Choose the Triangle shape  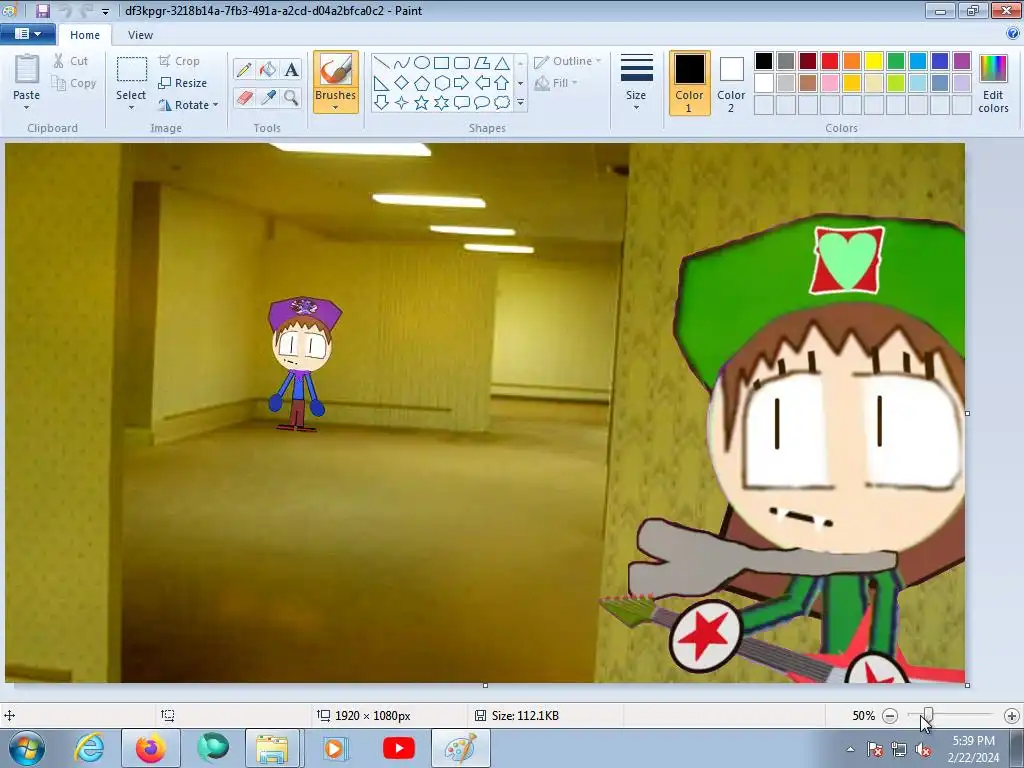[502, 63]
